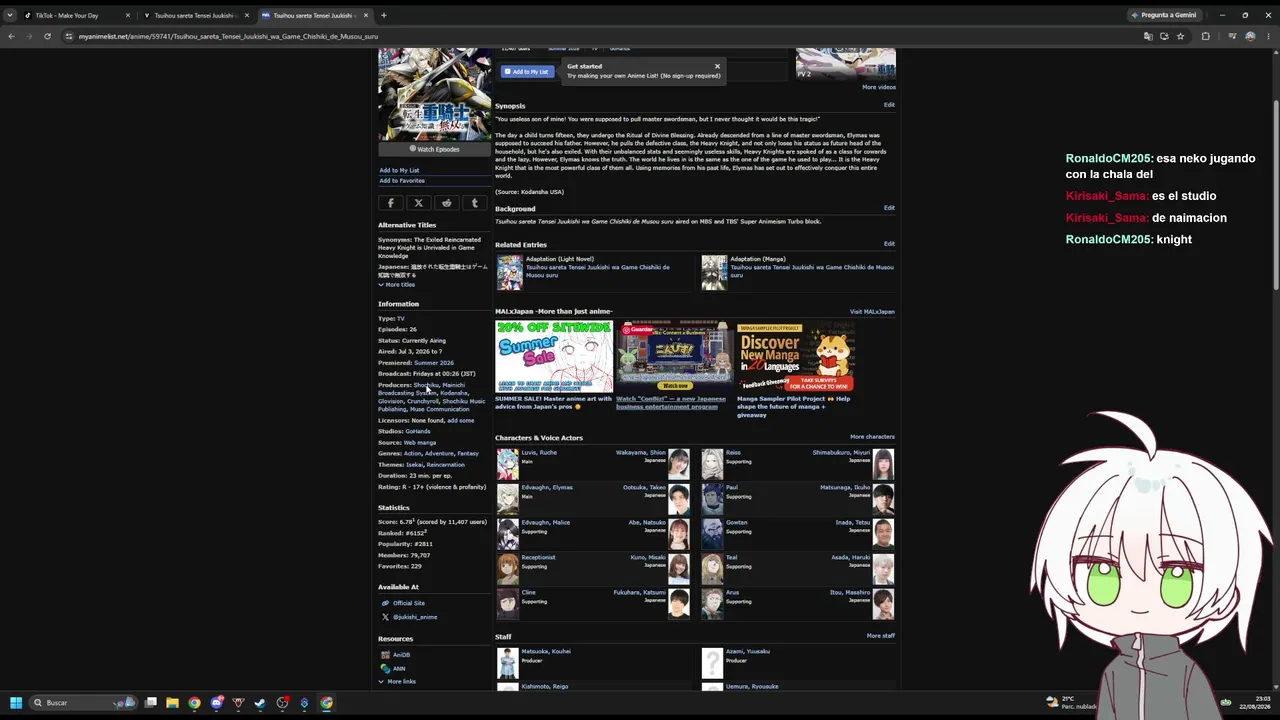Expand More titles under Alternative Titles
This screenshot has width=1280, height=720.
[x=397, y=285]
